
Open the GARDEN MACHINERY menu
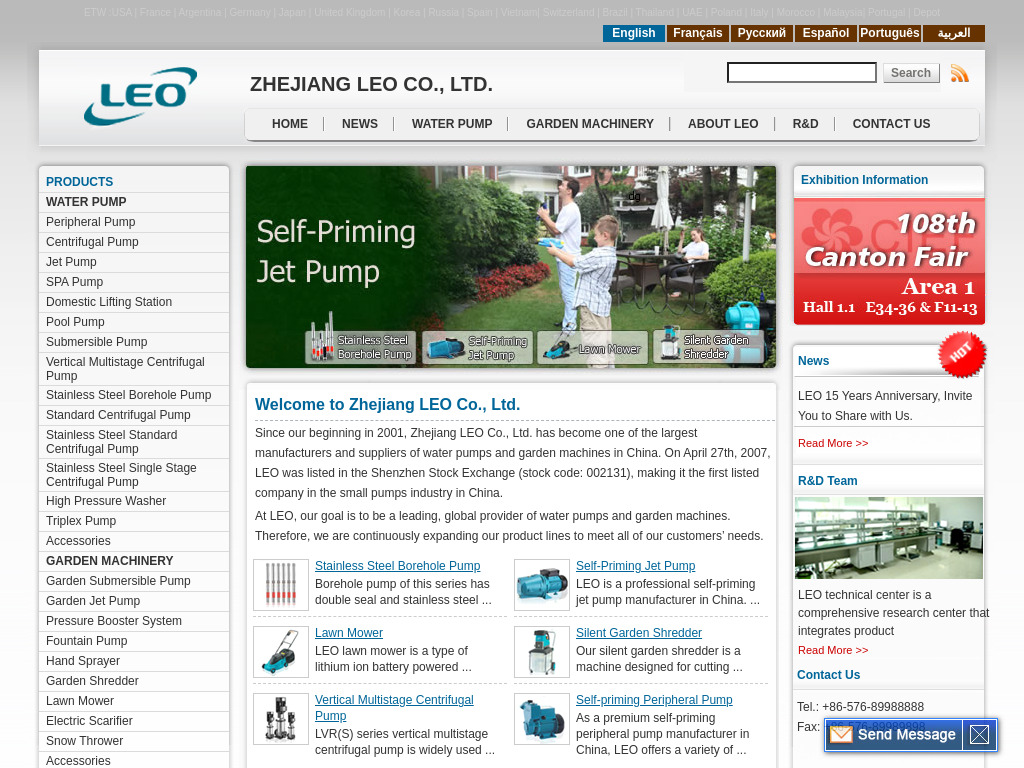pyautogui.click(x=590, y=124)
